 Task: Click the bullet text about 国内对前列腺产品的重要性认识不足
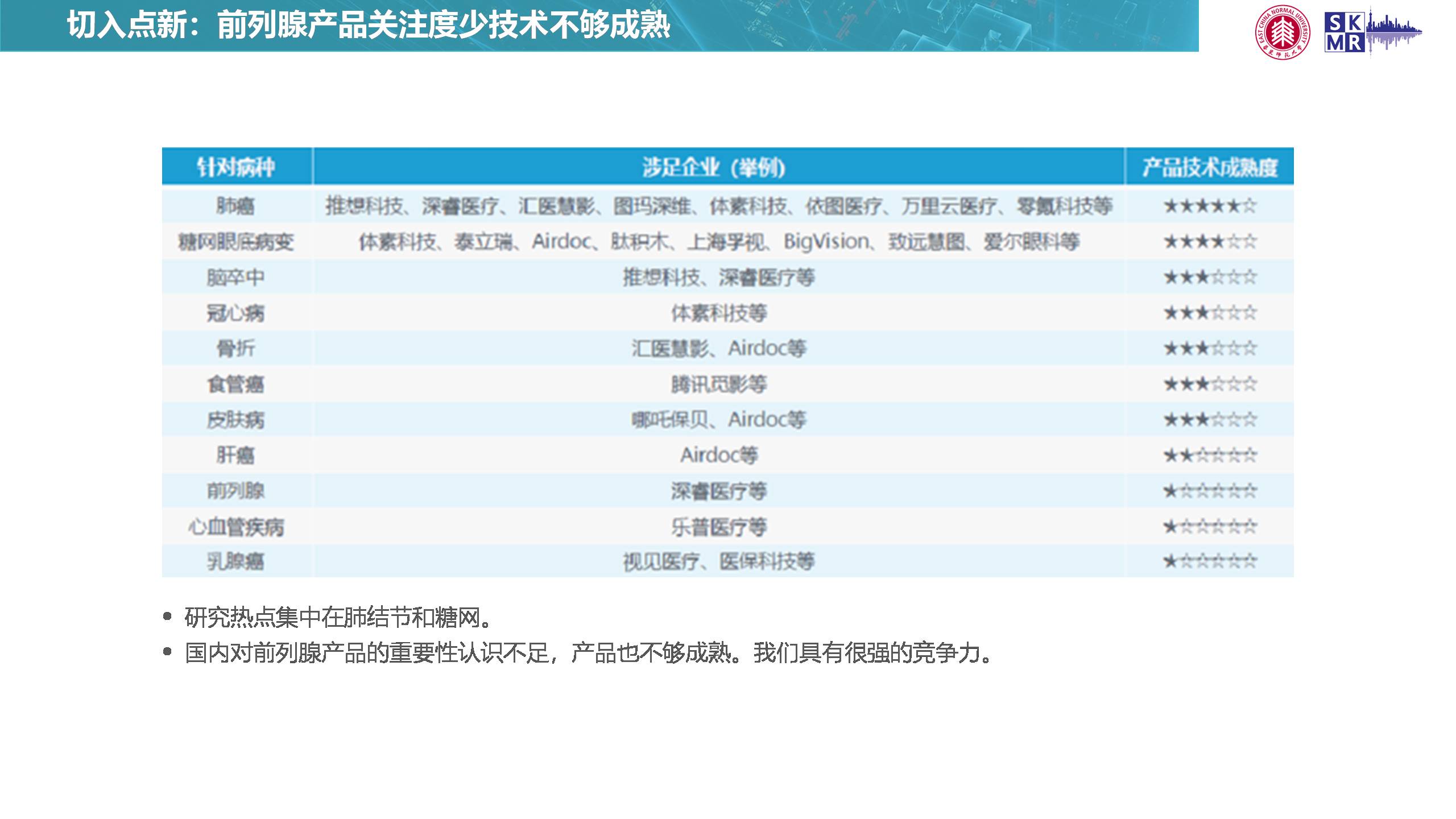tap(589, 653)
